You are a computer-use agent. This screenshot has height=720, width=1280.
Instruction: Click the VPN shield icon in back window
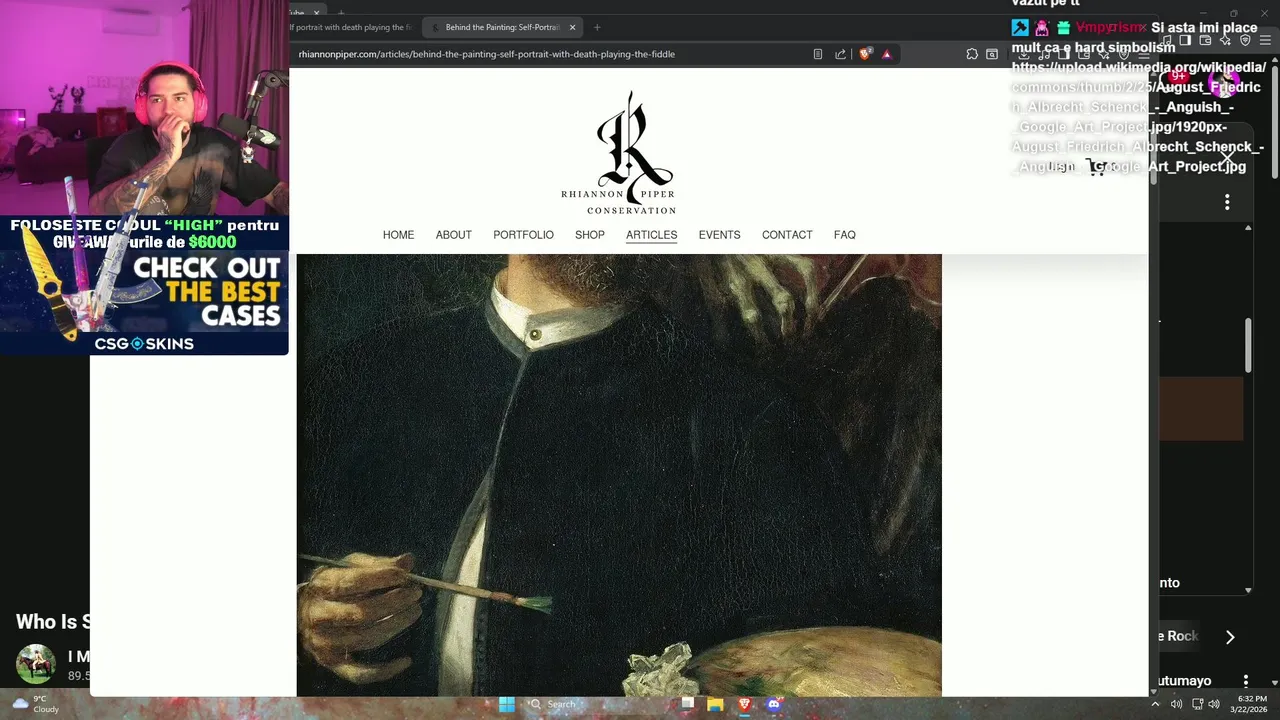[1245, 40]
